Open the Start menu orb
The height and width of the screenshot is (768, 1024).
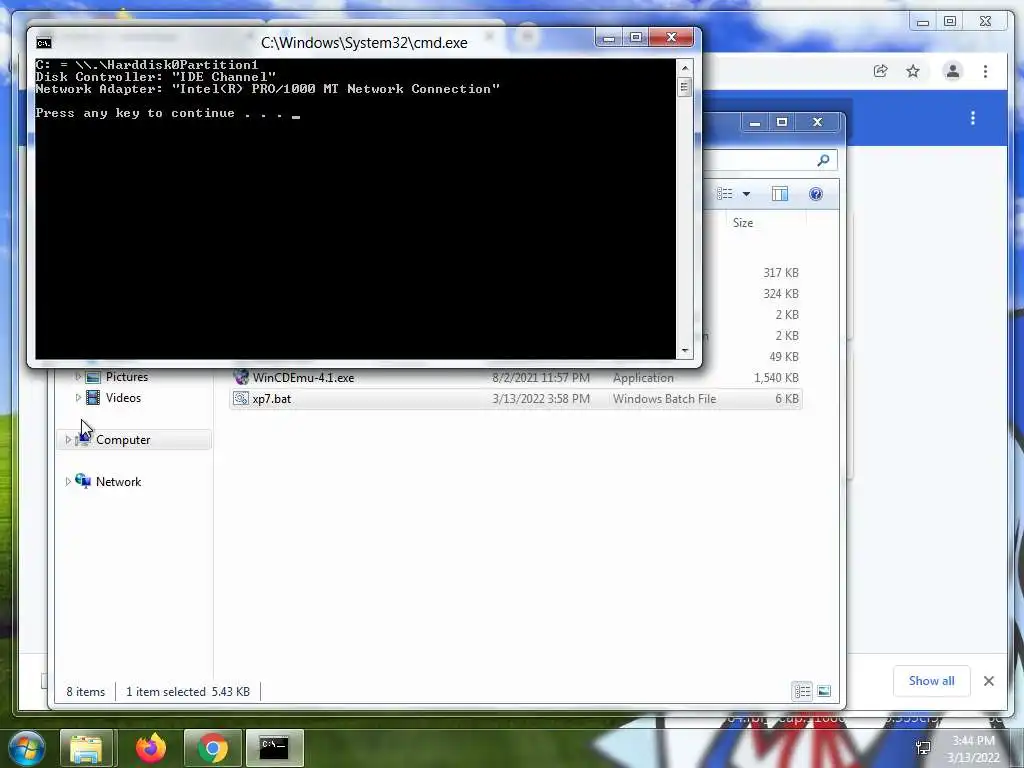click(x=27, y=748)
